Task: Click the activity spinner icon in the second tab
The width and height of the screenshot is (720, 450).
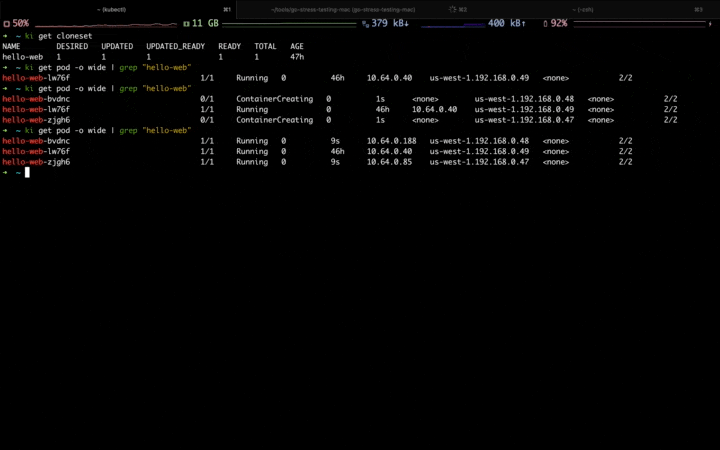Action: 452,9
